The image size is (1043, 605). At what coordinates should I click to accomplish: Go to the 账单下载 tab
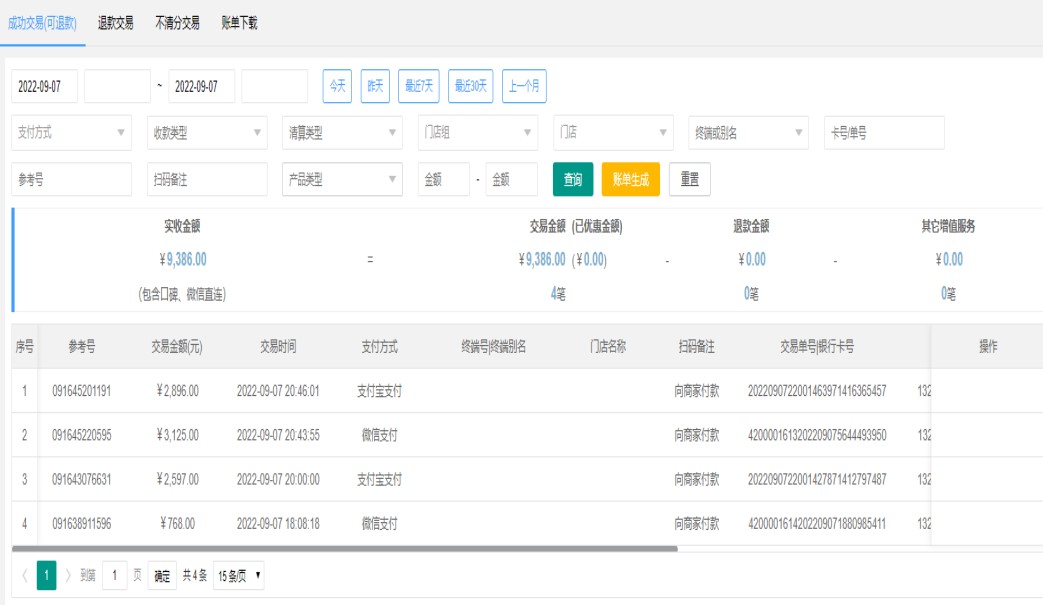coord(240,23)
